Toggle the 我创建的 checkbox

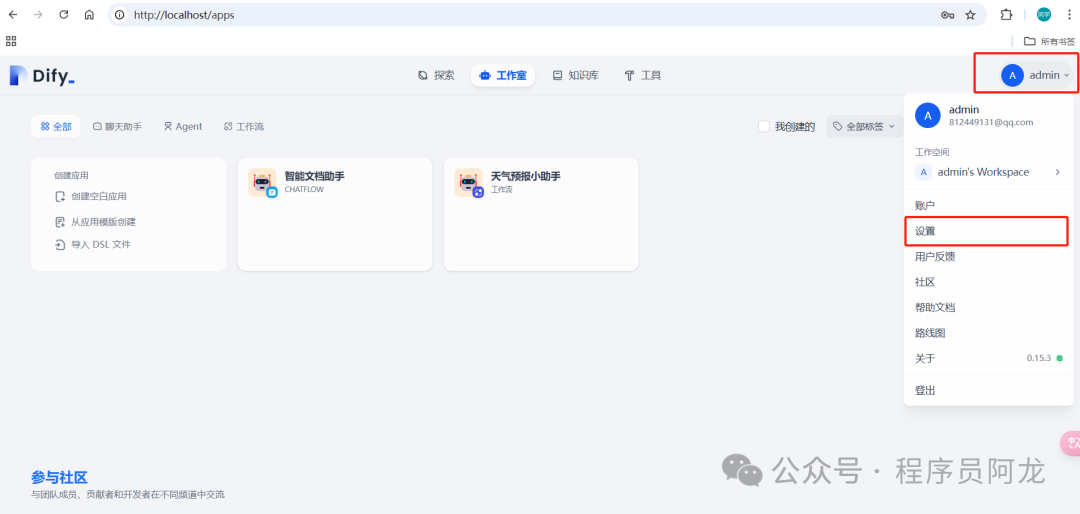pyautogui.click(x=763, y=126)
